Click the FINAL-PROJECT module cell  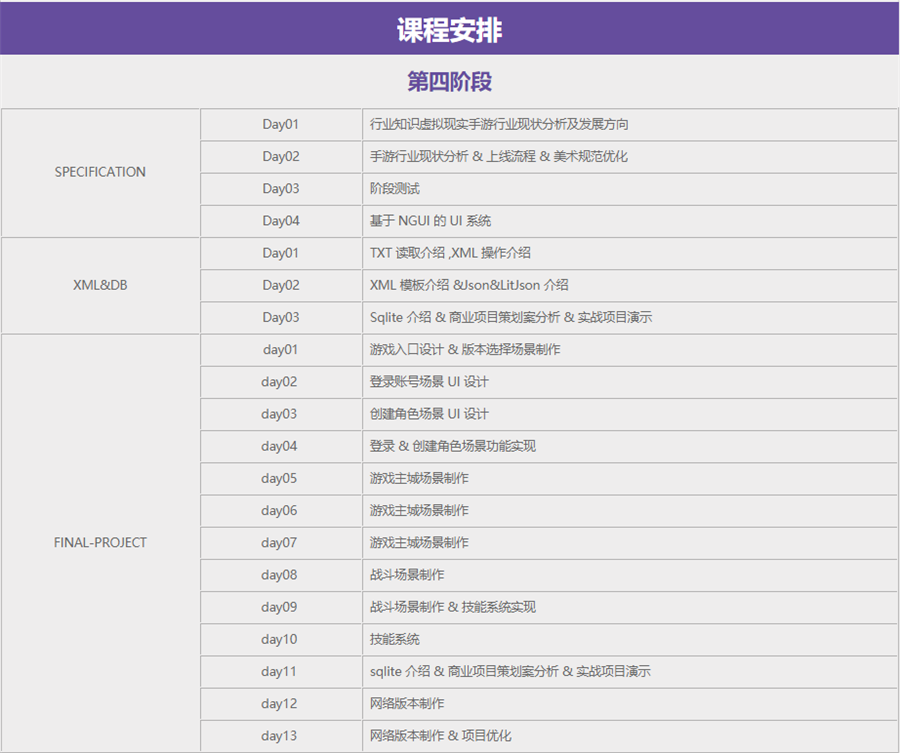[100, 543]
